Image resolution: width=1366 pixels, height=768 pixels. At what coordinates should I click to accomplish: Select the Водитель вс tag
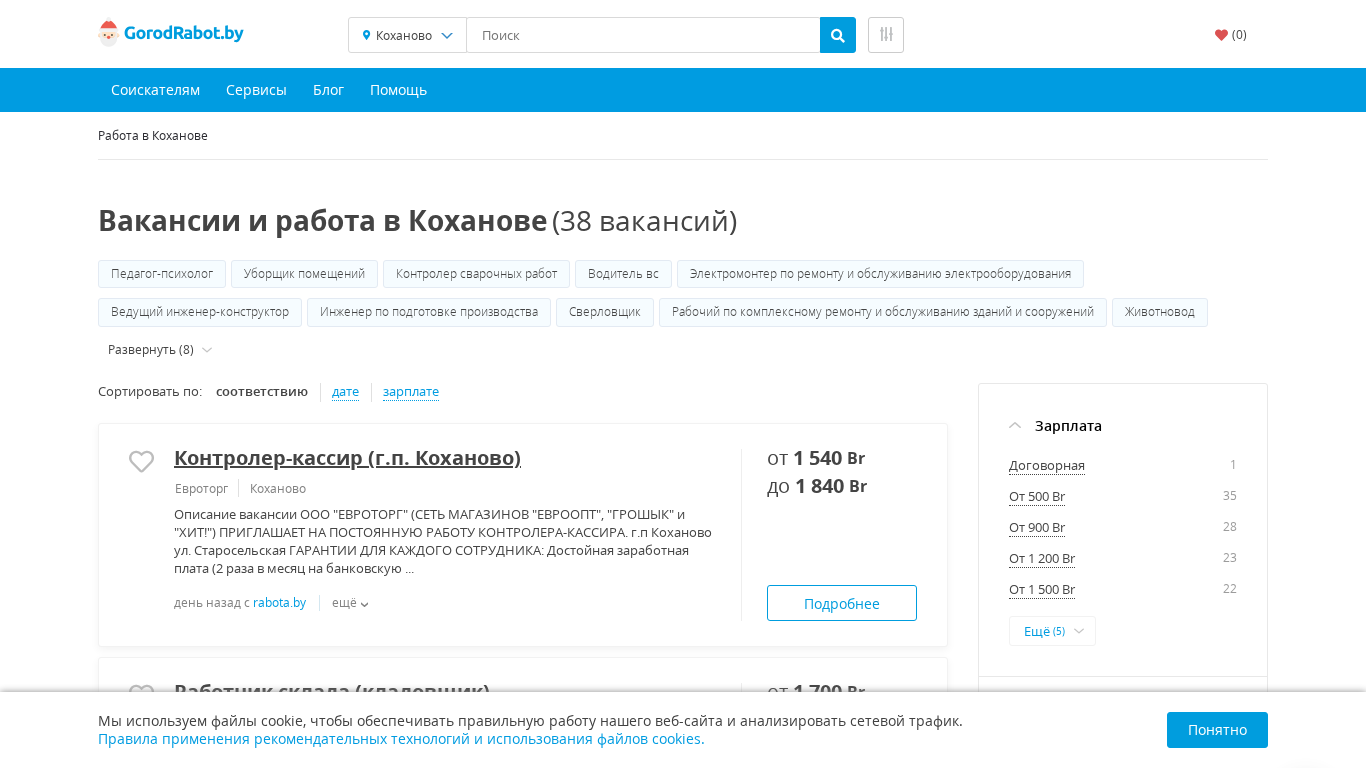pyautogui.click(x=623, y=274)
